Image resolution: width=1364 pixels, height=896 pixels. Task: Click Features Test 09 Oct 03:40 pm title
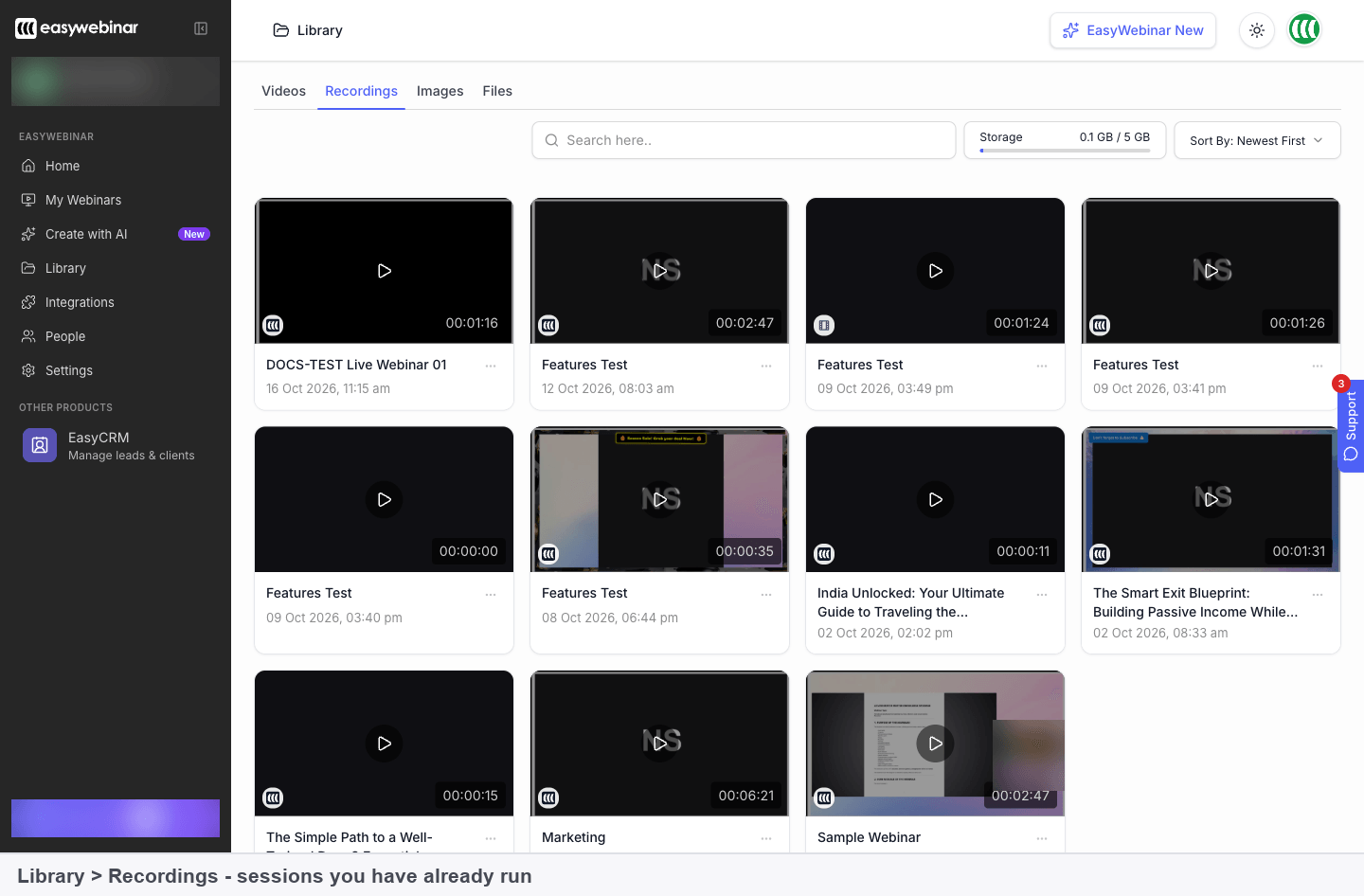pyautogui.click(x=309, y=593)
